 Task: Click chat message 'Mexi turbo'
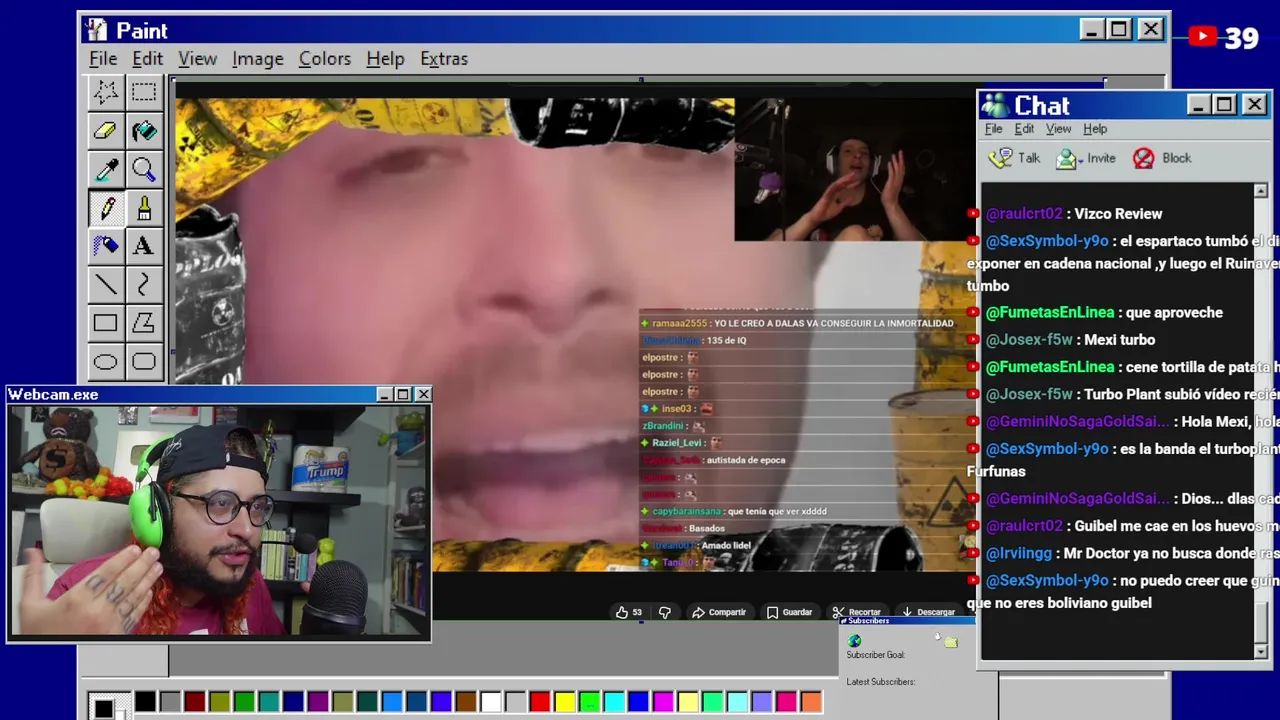tap(1119, 339)
